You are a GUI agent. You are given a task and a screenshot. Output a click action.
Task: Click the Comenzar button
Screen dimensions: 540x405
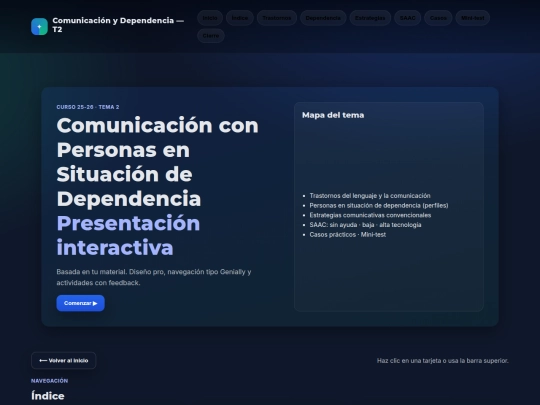tap(81, 303)
